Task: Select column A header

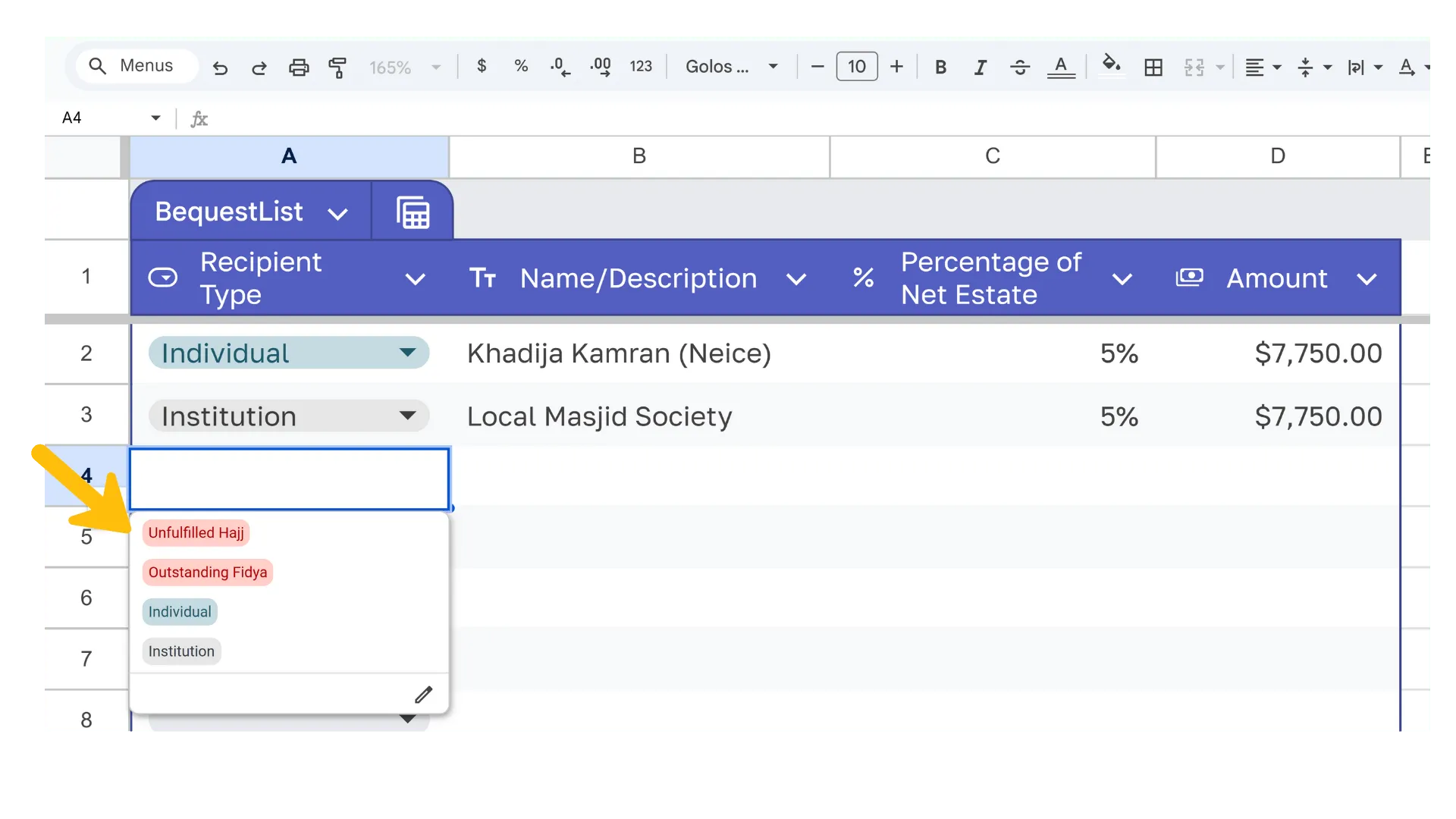Action: (x=289, y=156)
